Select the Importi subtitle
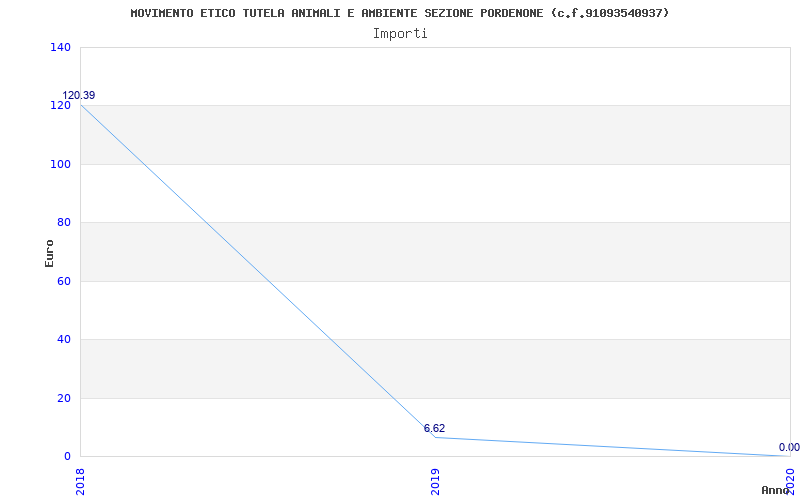Screen dimensions: 800x500 coord(400,34)
